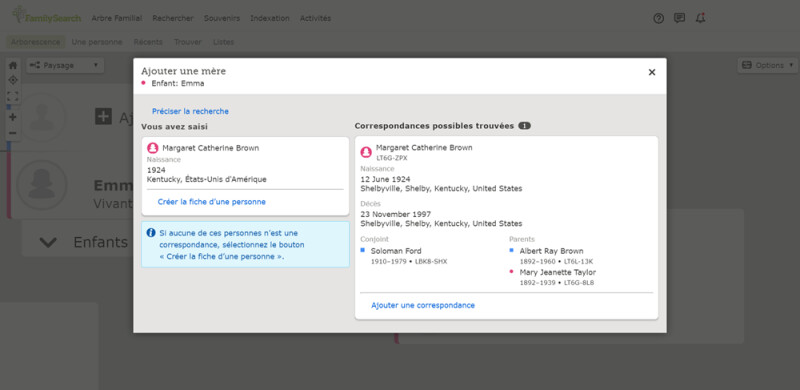The width and height of the screenshot is (800, 390).
Task: Click death date 23 November 1997
Action: click(395, 214)
